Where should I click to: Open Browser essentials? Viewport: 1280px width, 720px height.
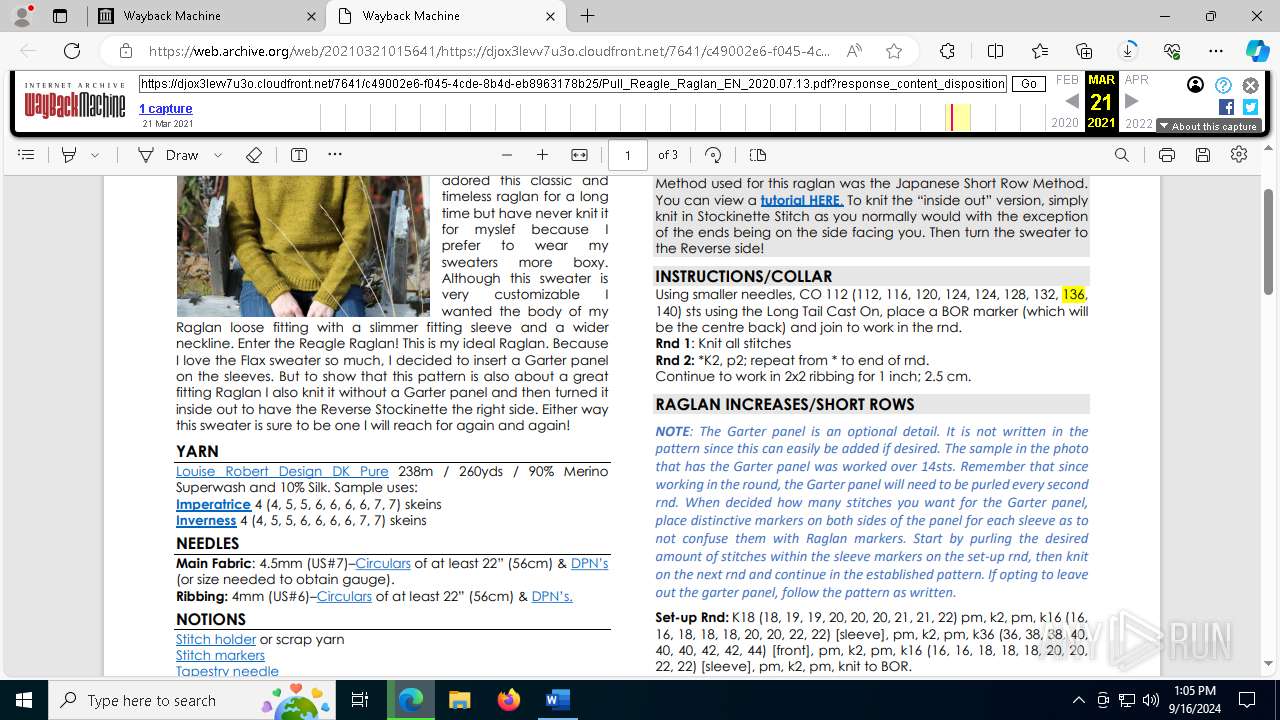coord(1172,51)
